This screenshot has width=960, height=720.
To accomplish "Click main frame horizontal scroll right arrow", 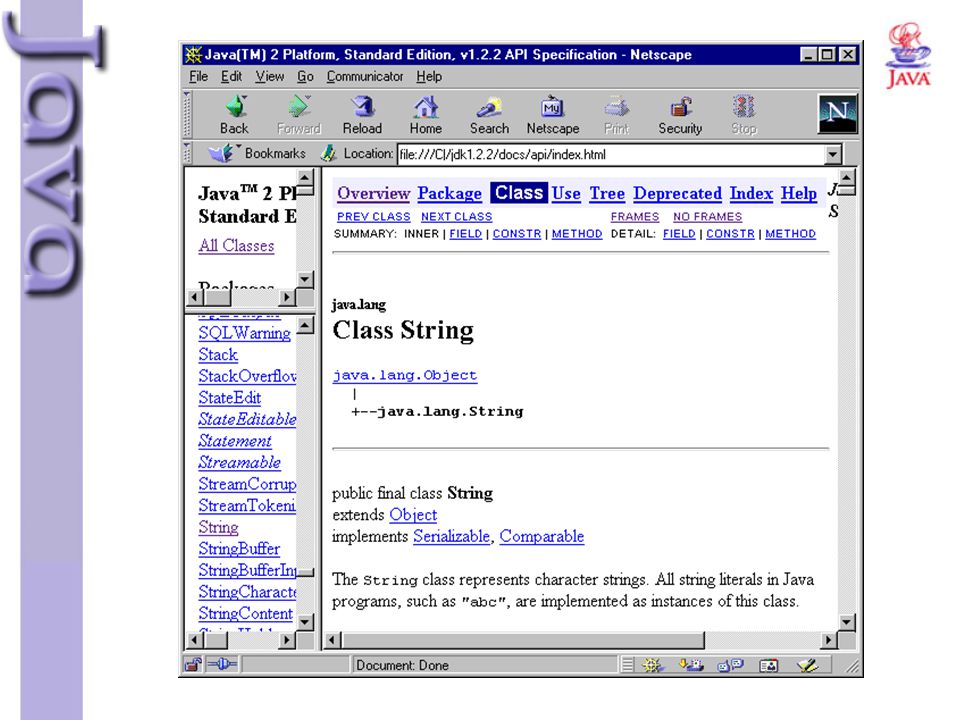I will click(828, 640).
